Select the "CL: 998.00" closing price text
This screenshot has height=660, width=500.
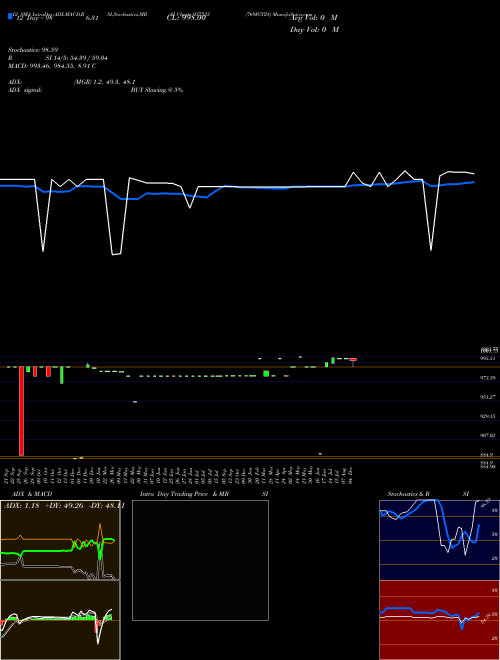(186, 18)
